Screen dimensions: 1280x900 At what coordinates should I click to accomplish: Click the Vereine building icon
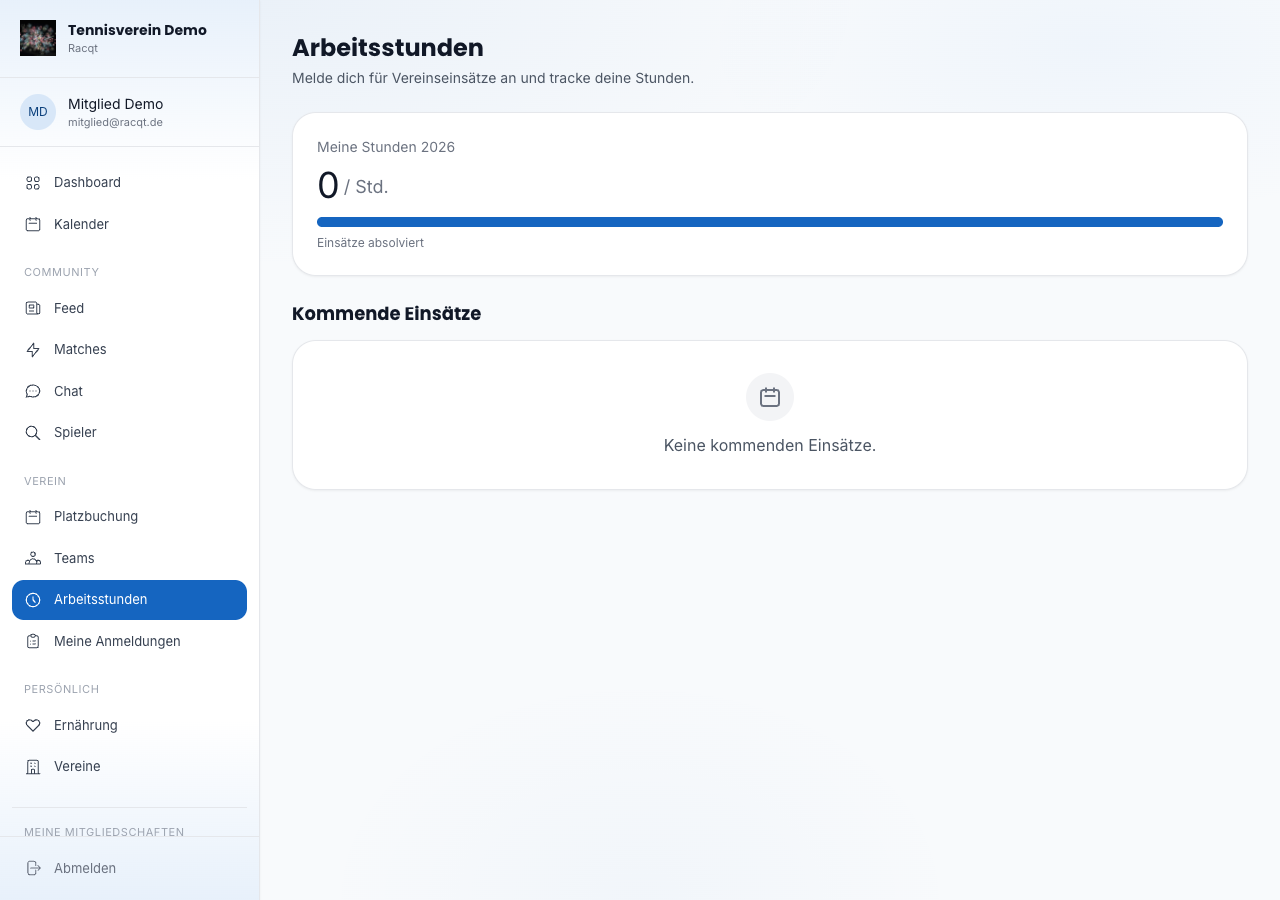tap(33, 767)
